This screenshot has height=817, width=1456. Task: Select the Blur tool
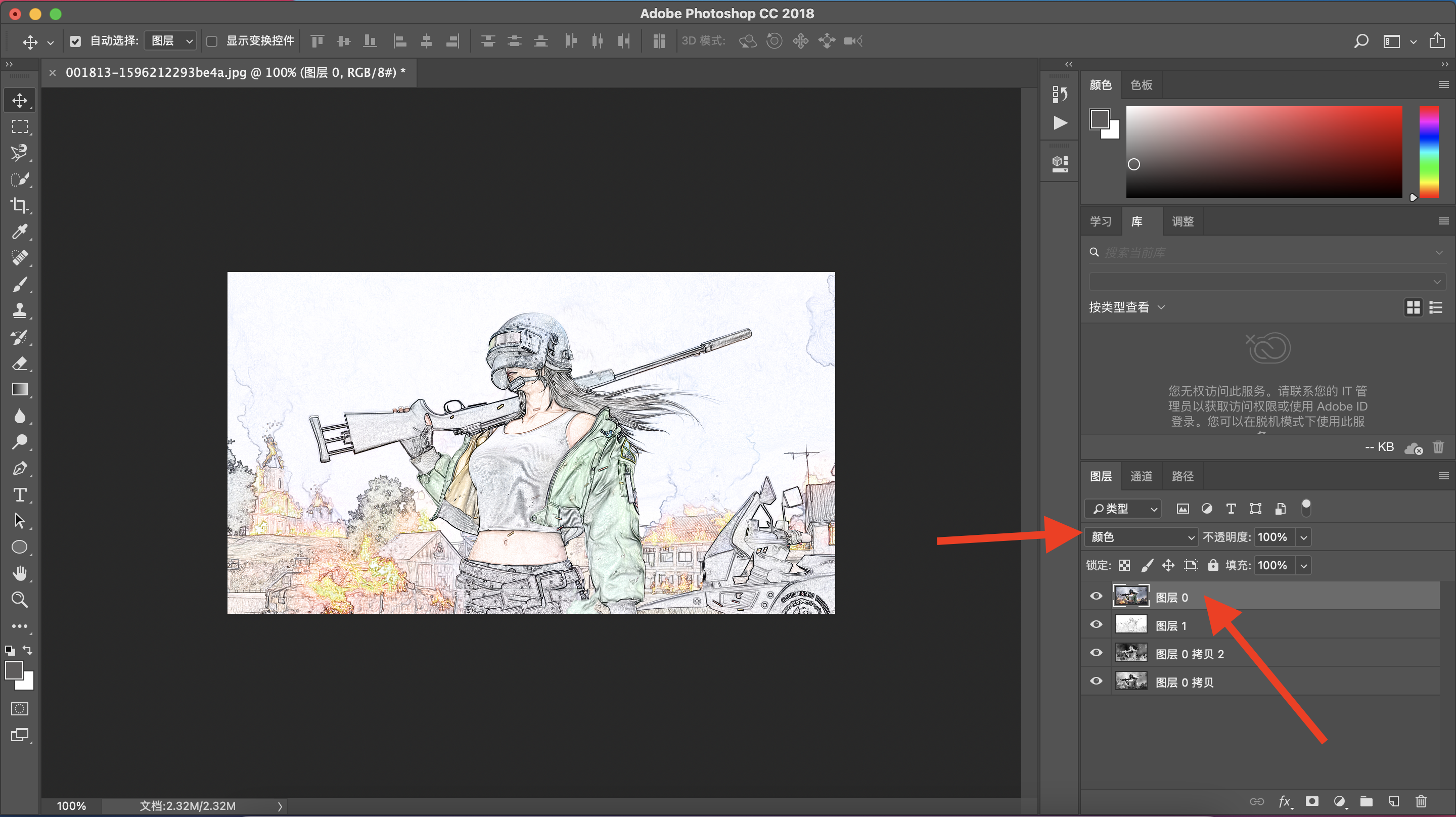(x=20, y=416)
